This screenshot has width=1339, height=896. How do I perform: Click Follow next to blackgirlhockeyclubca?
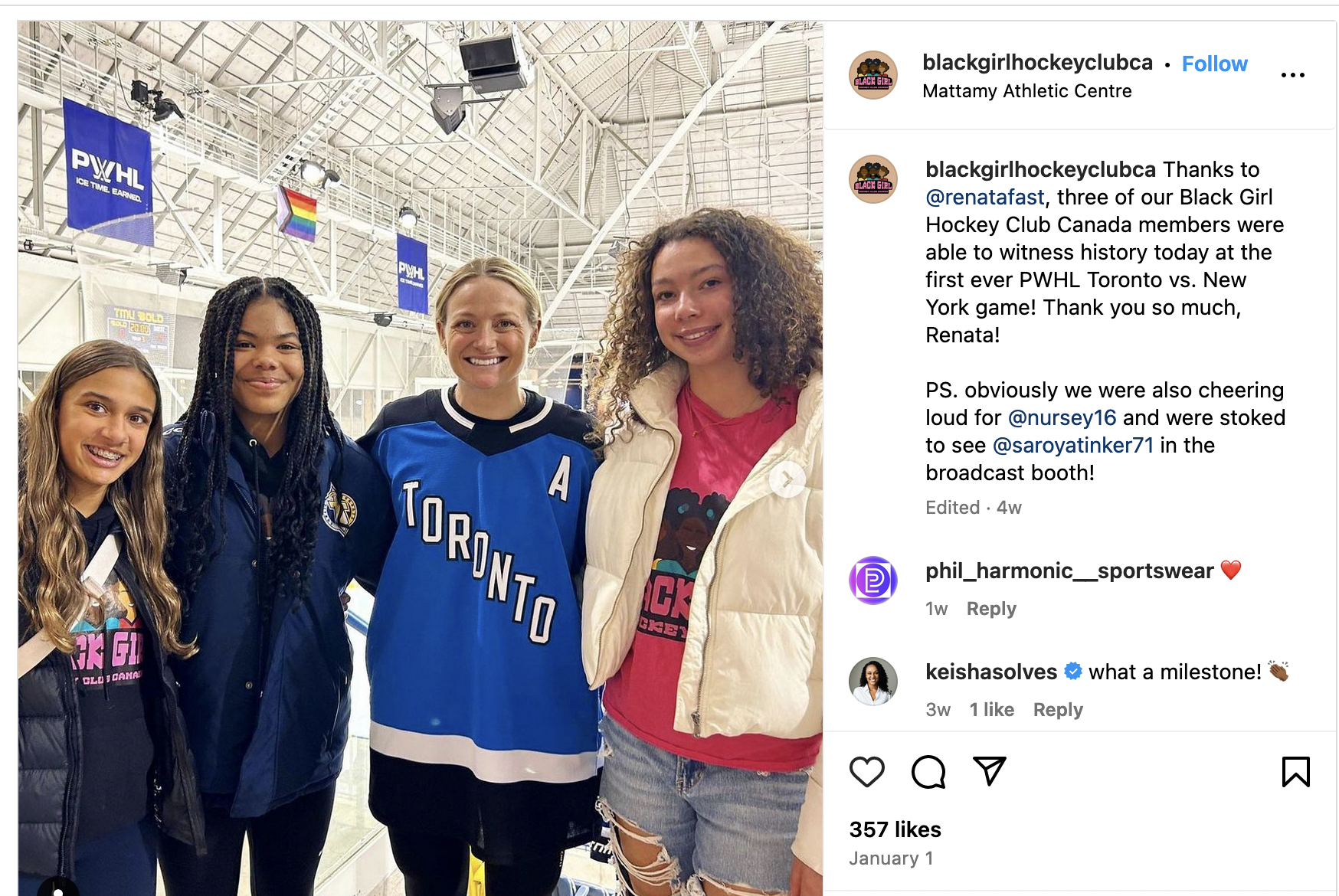tap(1215, 64)
